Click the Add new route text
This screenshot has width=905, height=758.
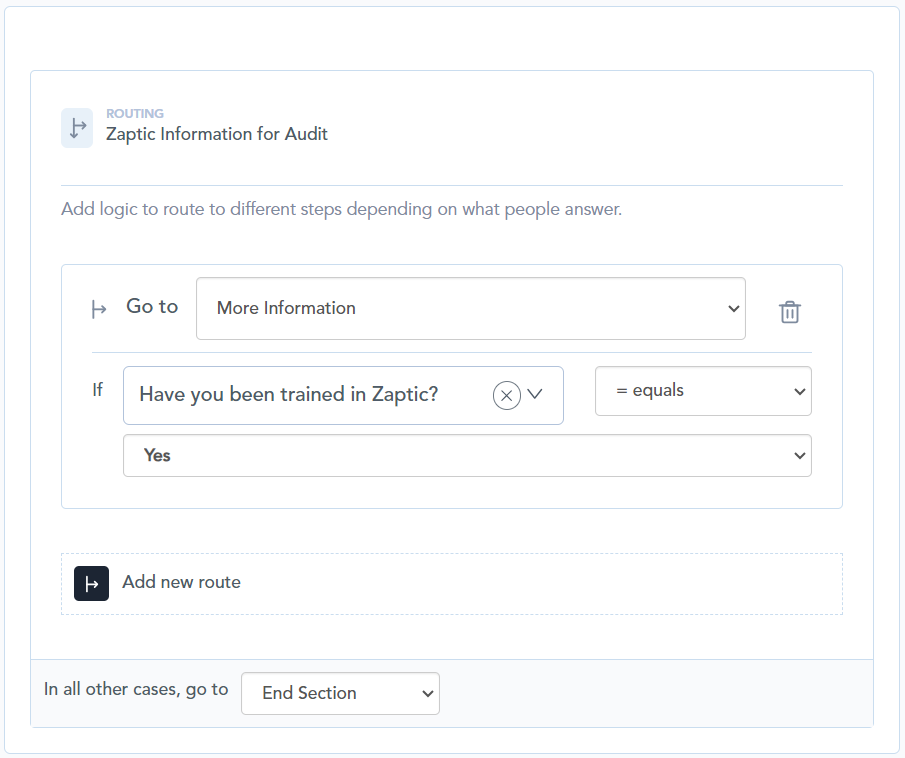coord(181,582)
